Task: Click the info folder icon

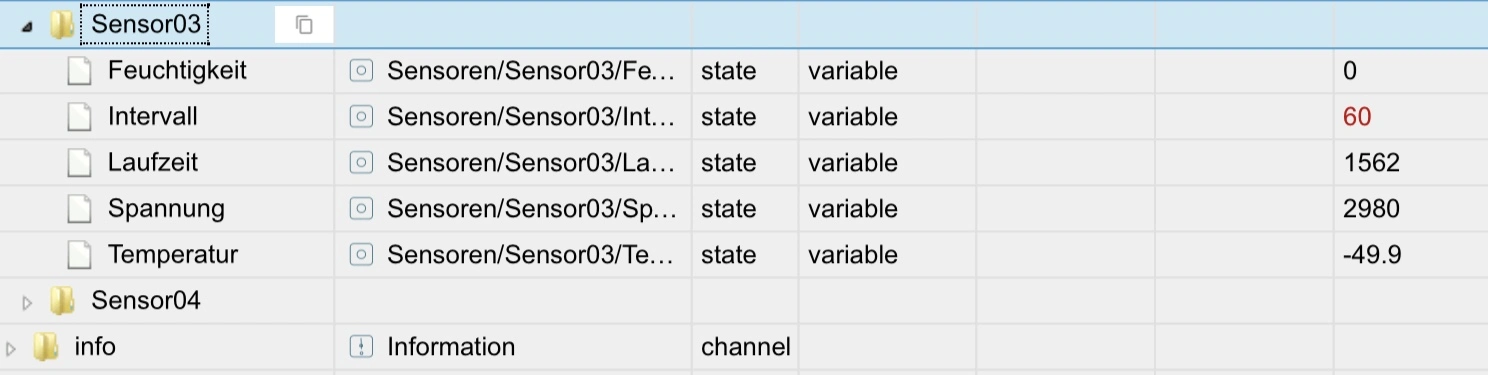Action: click(x=46, y=347)
